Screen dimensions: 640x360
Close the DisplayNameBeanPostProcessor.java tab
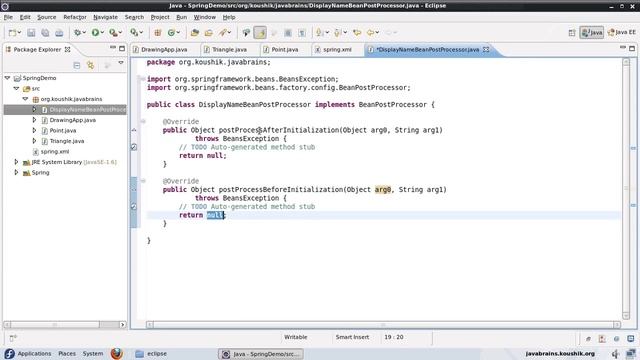point(486,49)
